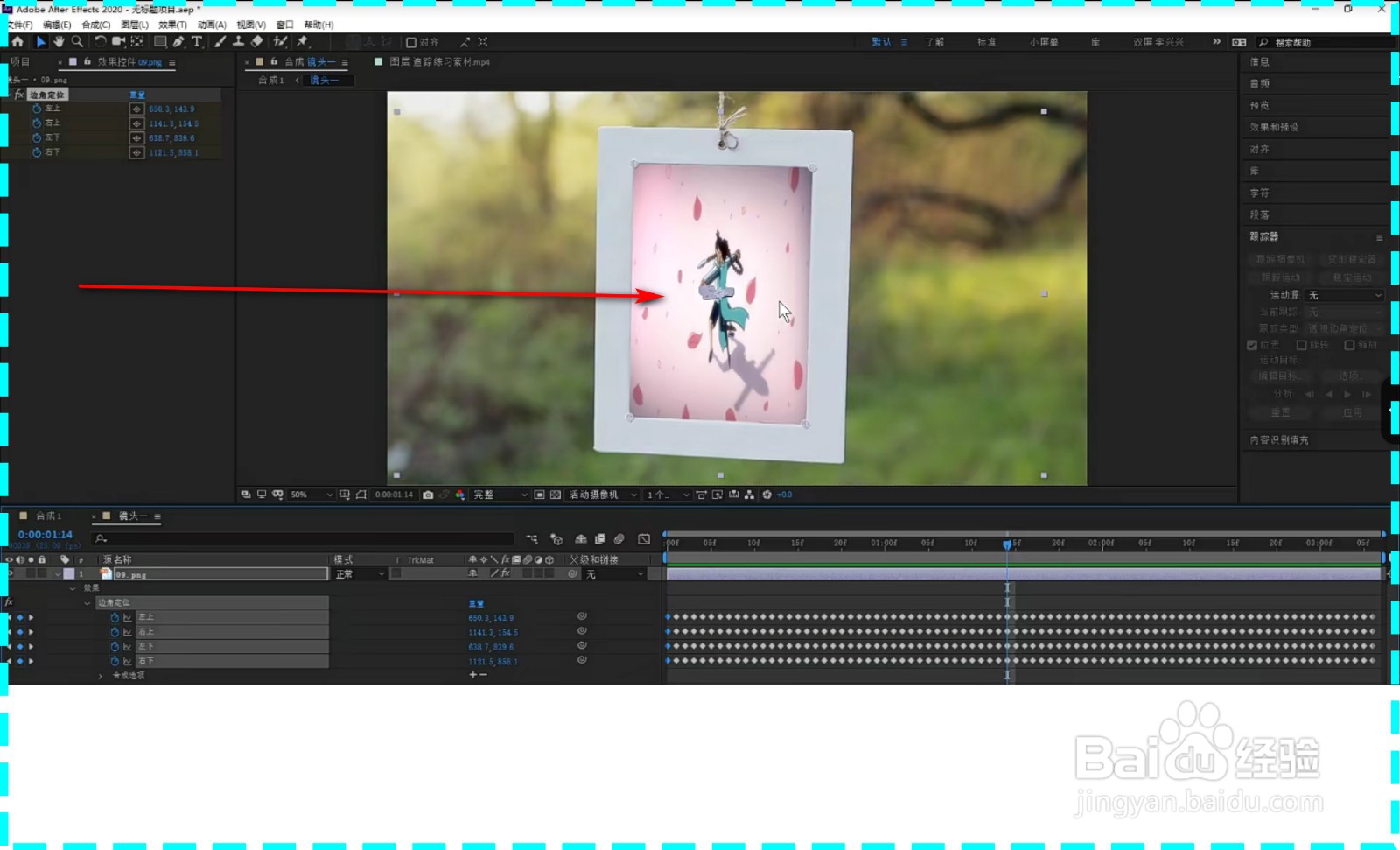The width and height of the screenshot is (1400, 850).
Task: Select the Pan Behind anchor point tool
Action: pyautogui.click(x=137, y=41)
